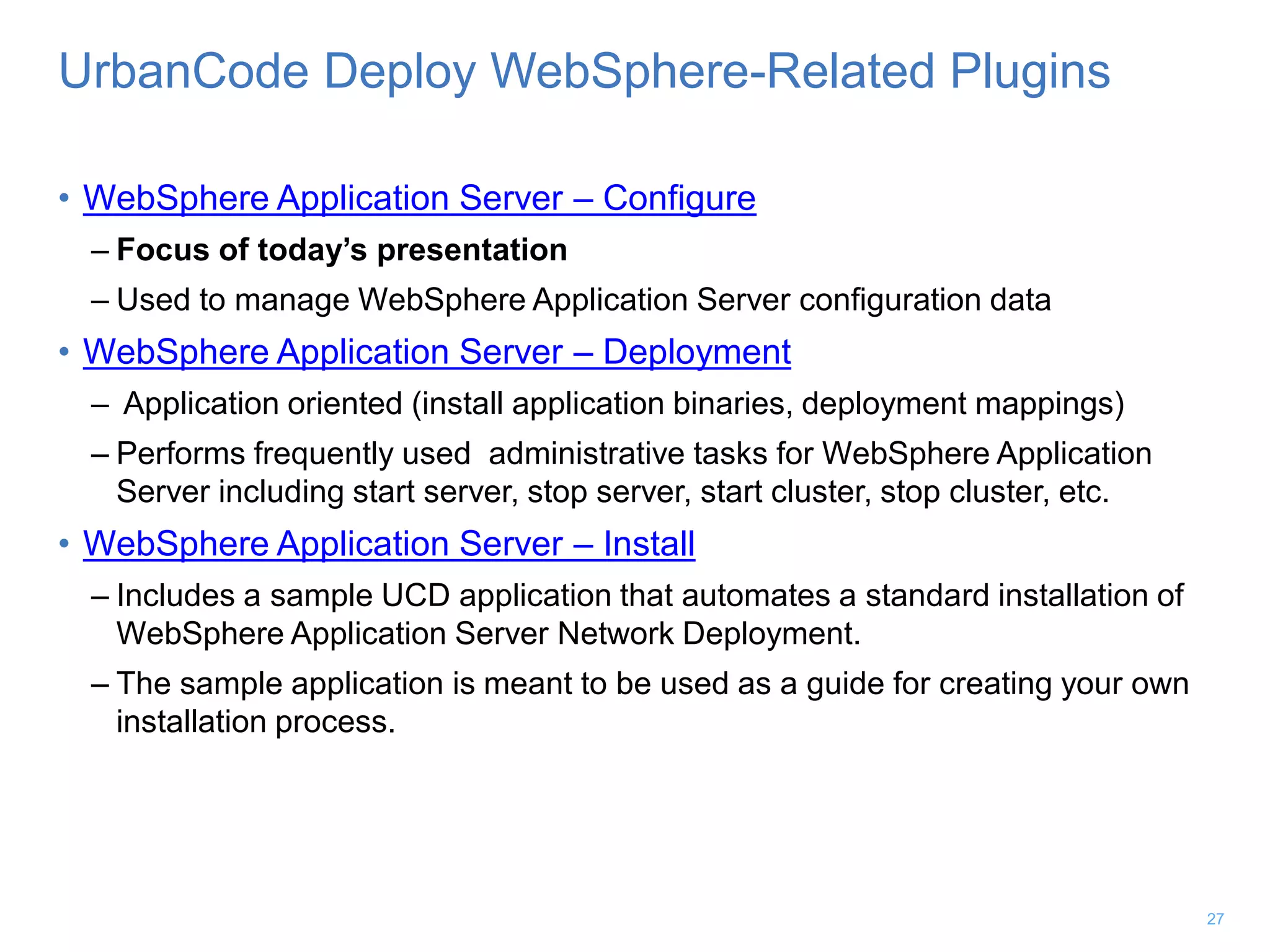Click the 'Server including start server, stop server' line
This screenshot has height=952, width=1270.
click(613, 492)
